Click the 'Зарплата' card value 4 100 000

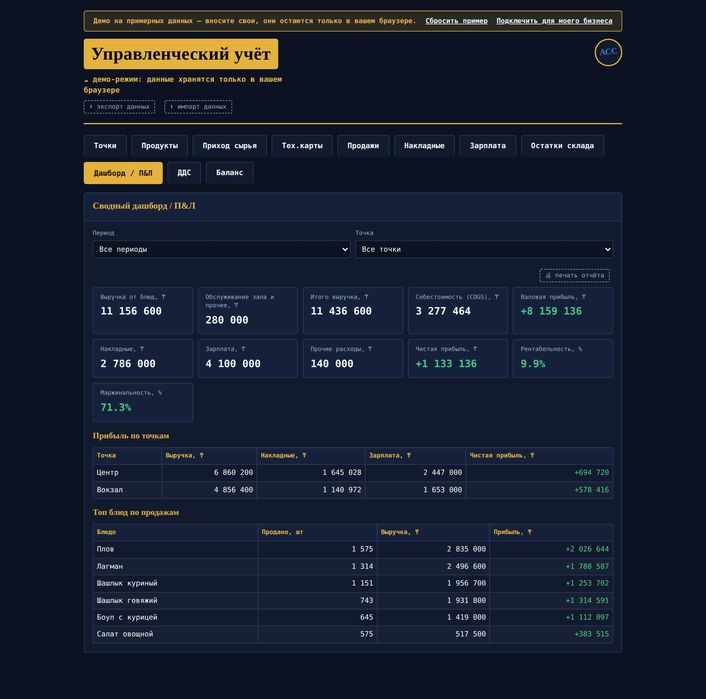[x=233, y=363]
